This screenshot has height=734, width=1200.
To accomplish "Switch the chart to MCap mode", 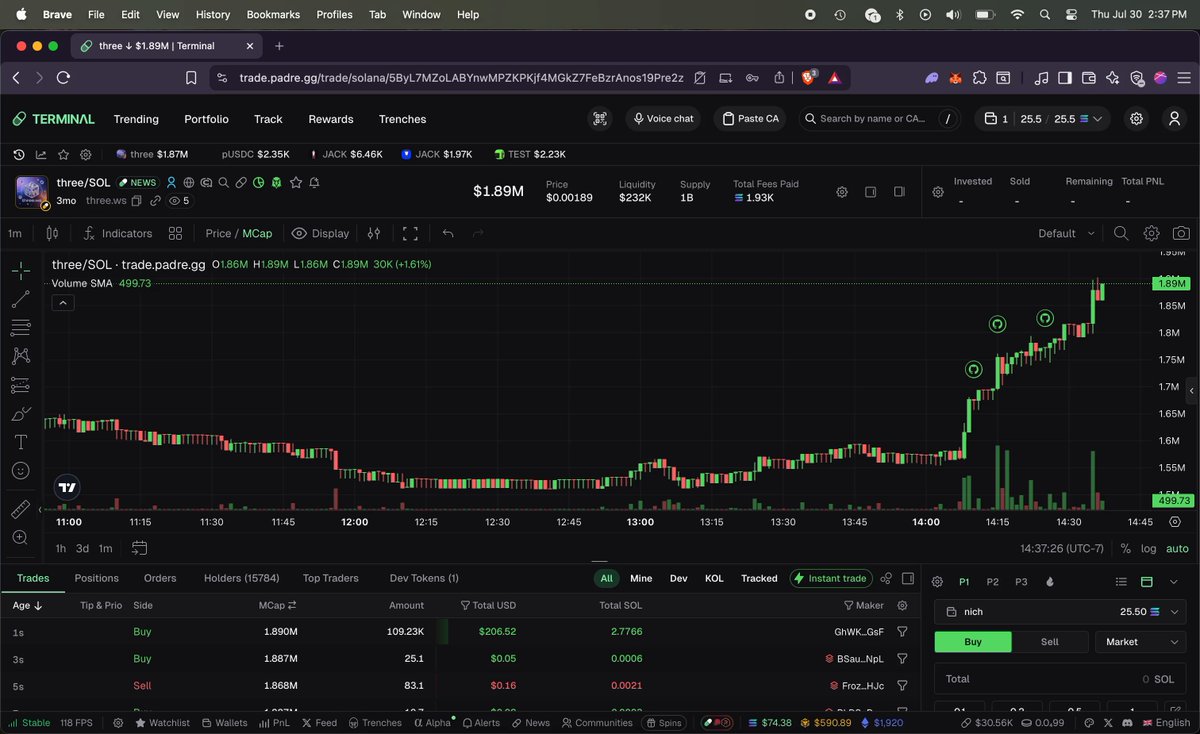I will pos(257,233).
